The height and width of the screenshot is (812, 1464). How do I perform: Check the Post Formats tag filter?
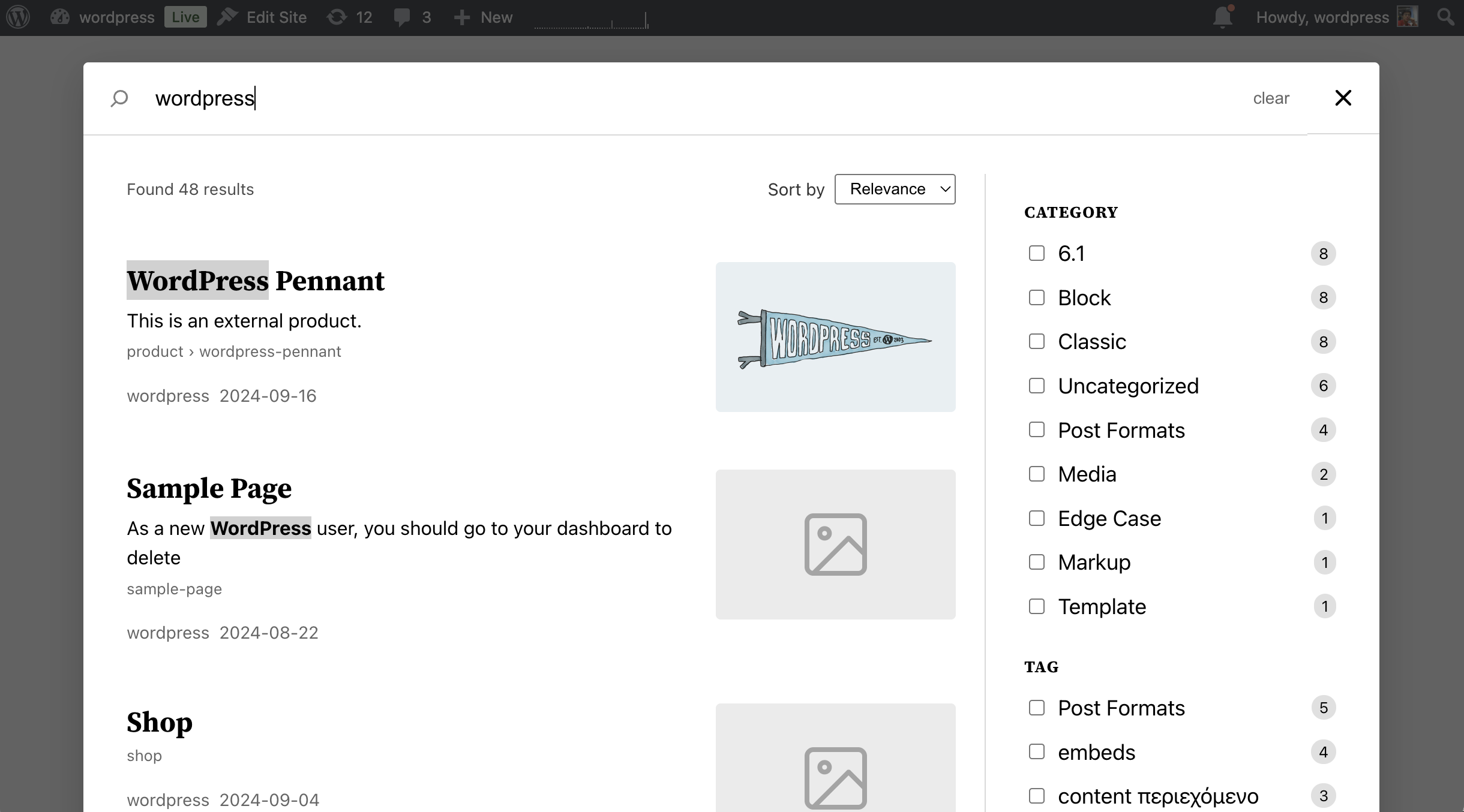[x=1037, y=708]
